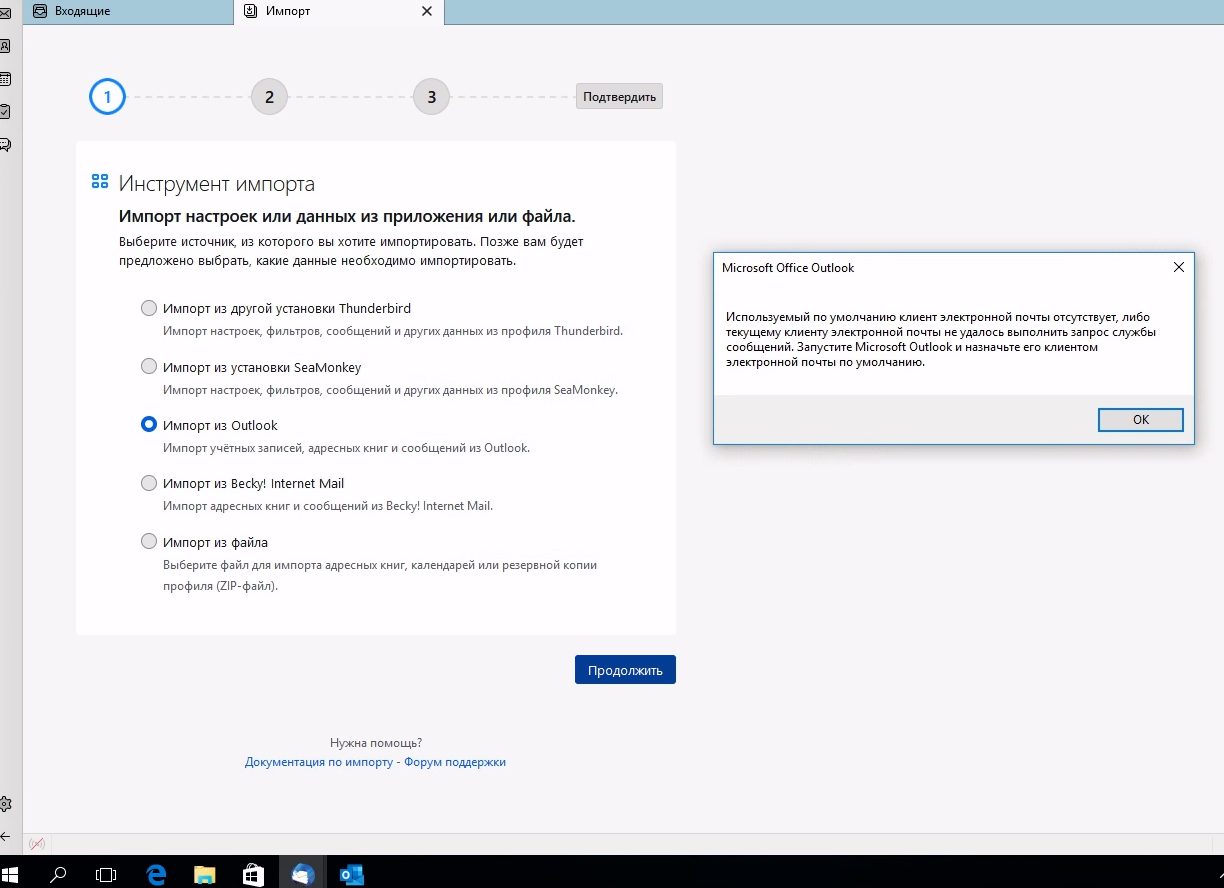Click the Инструмент импорта heading
Image resolution: width=1224 pixels, height=888 pixels.
(x=217, y=184)
